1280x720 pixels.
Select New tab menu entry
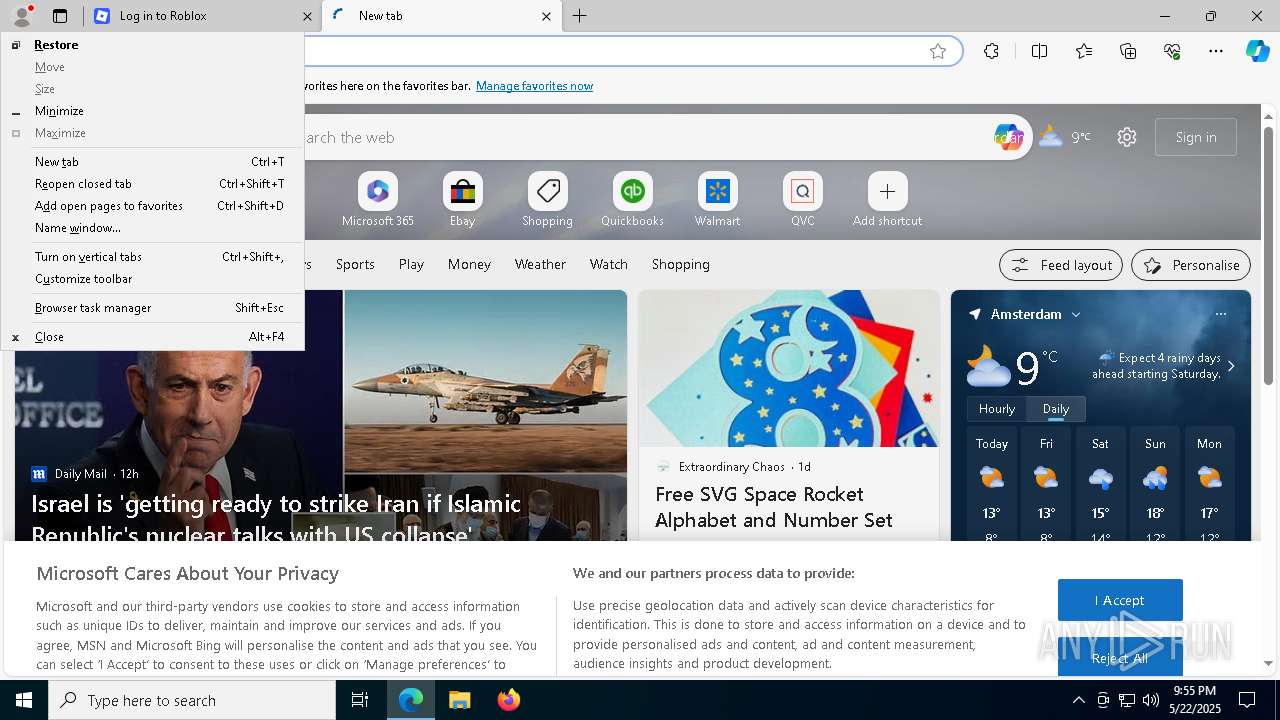153,162
